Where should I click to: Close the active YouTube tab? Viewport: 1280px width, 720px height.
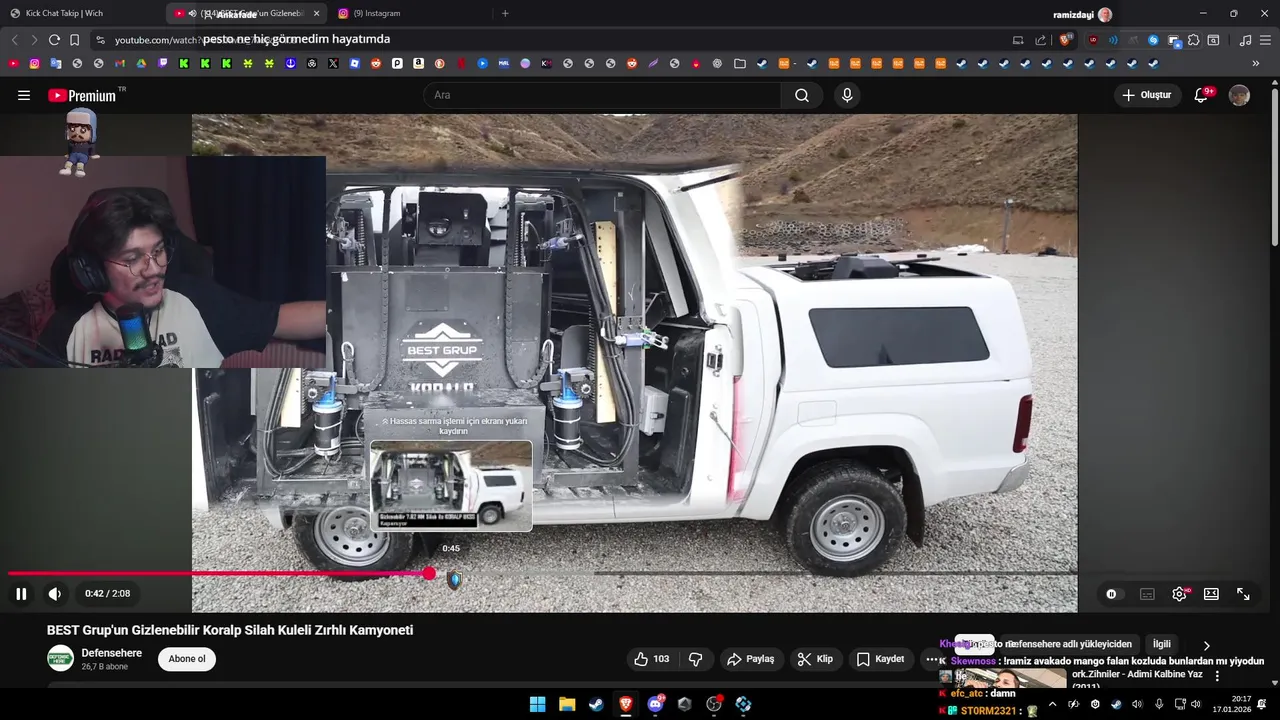click(317, 13)
